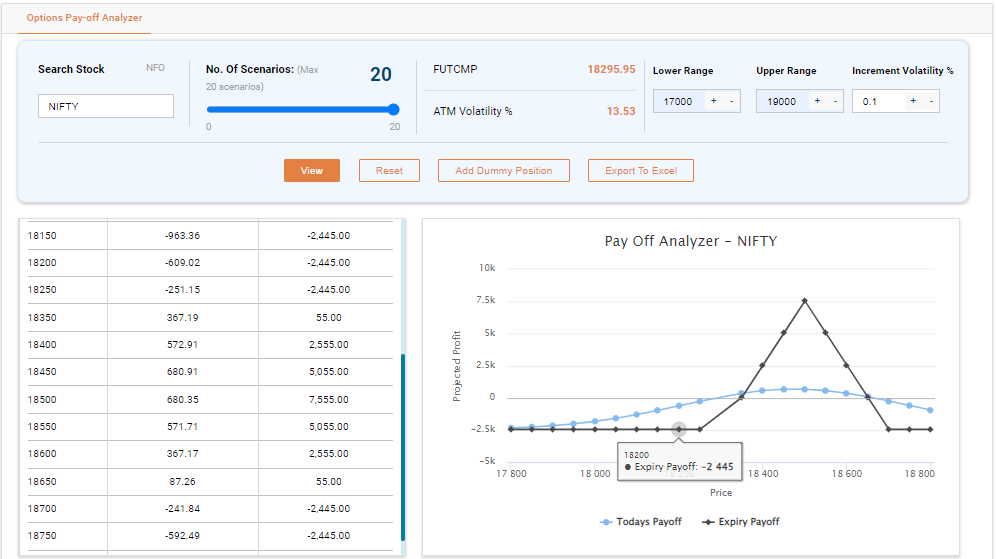Image resolution: width=996 pixels, height=559 pixels.
Task: Click the peak point of Expiry Payoff
Action: point(804,300)
